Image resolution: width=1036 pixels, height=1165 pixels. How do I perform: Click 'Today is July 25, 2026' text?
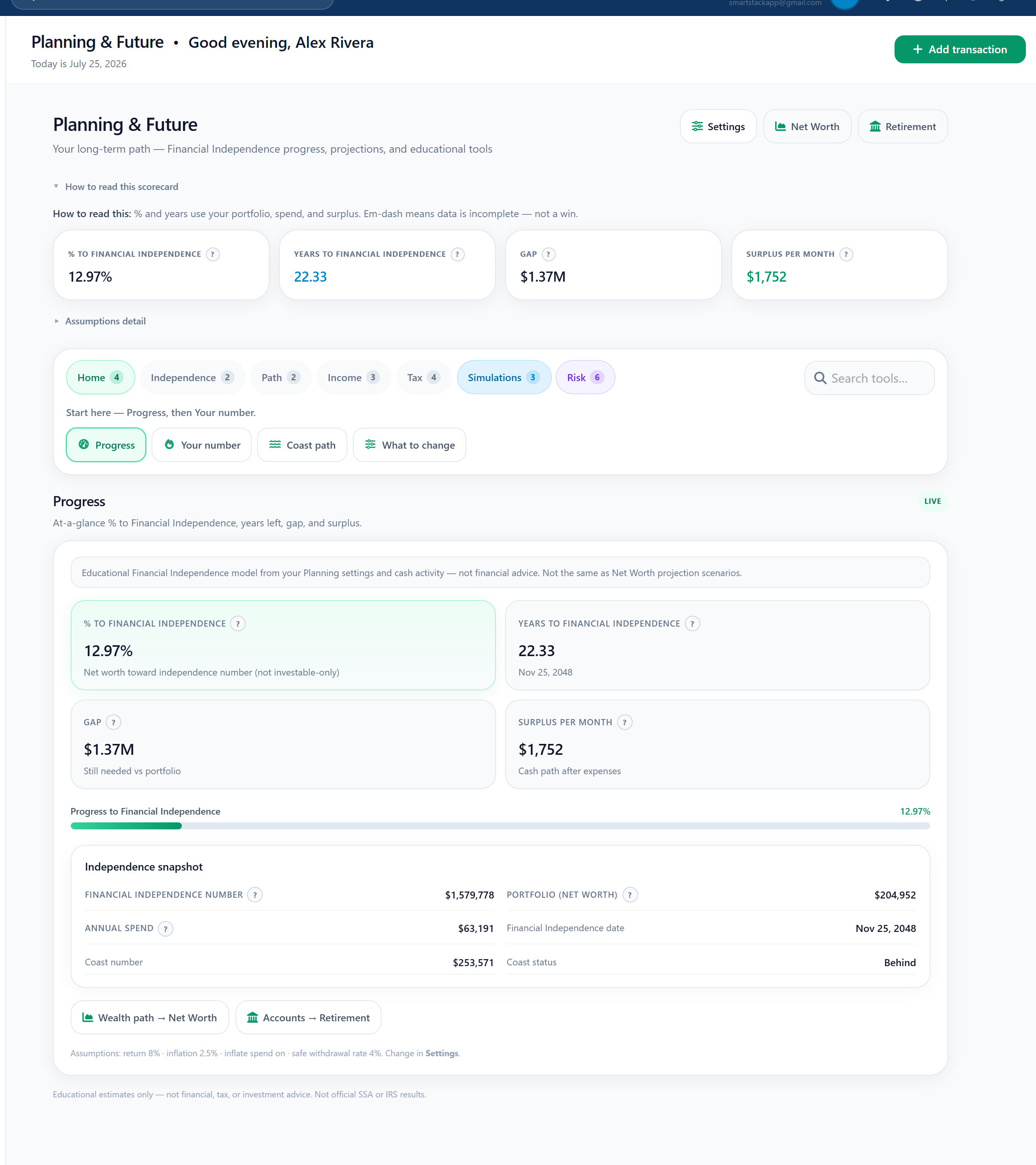pyautogui.click(x=78, y=64)
